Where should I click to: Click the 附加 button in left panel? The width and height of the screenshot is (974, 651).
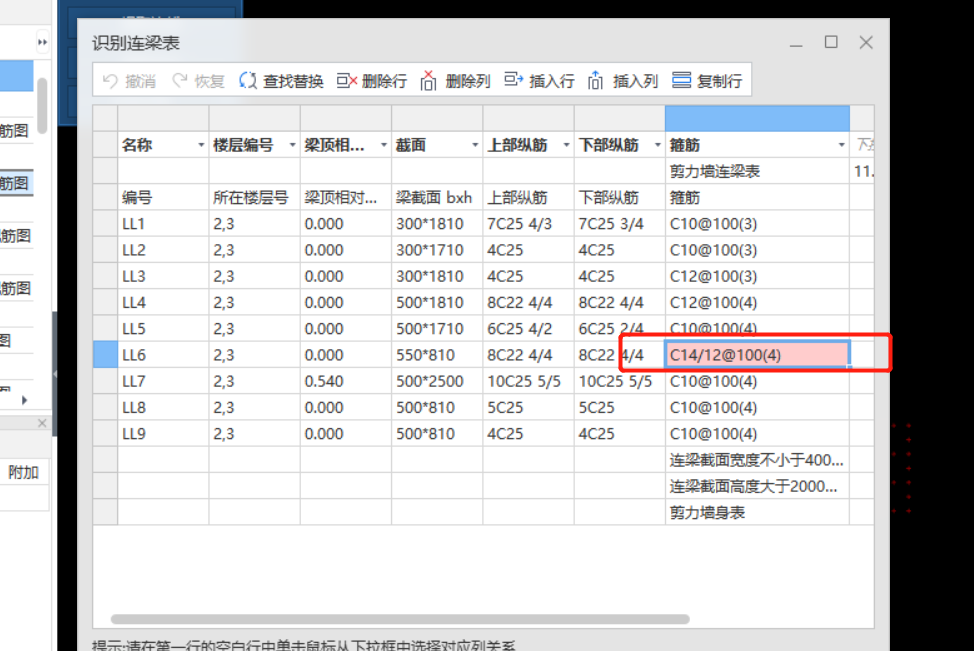pos(24,473)
